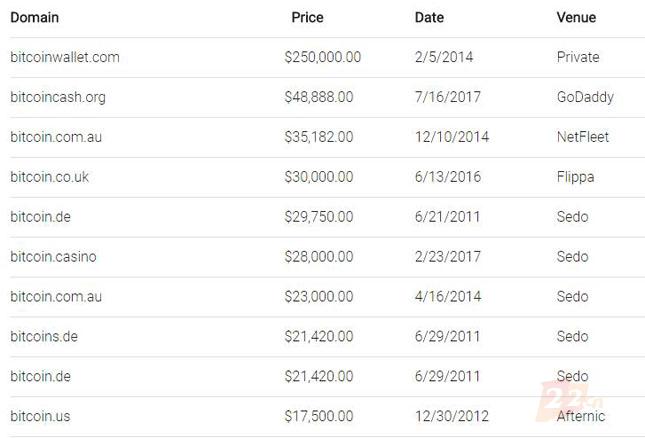The image size is (645, 438).
Task: Select the bitcoins.de domain entry
Action: pyautogui.click(x=44, y=337)
